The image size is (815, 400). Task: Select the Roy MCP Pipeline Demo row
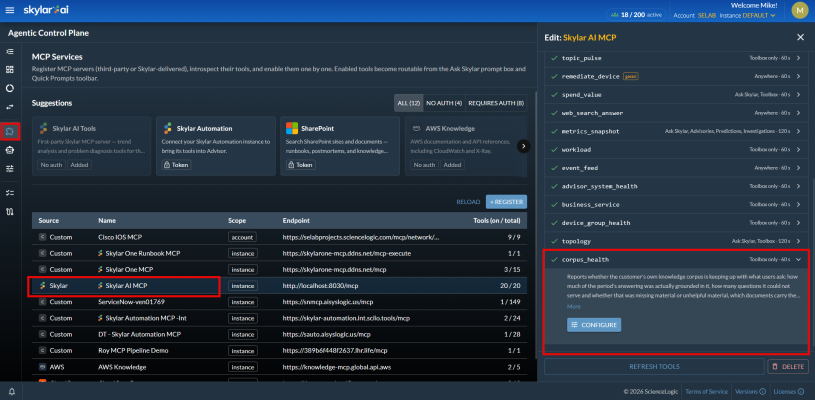pyautogui.click(x=279, y=351)
